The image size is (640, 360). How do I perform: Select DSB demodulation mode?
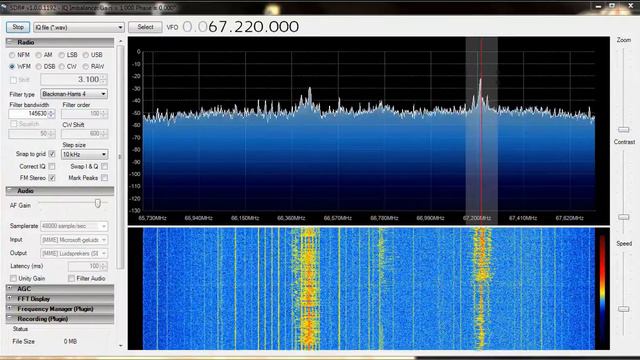coord(38,66)
